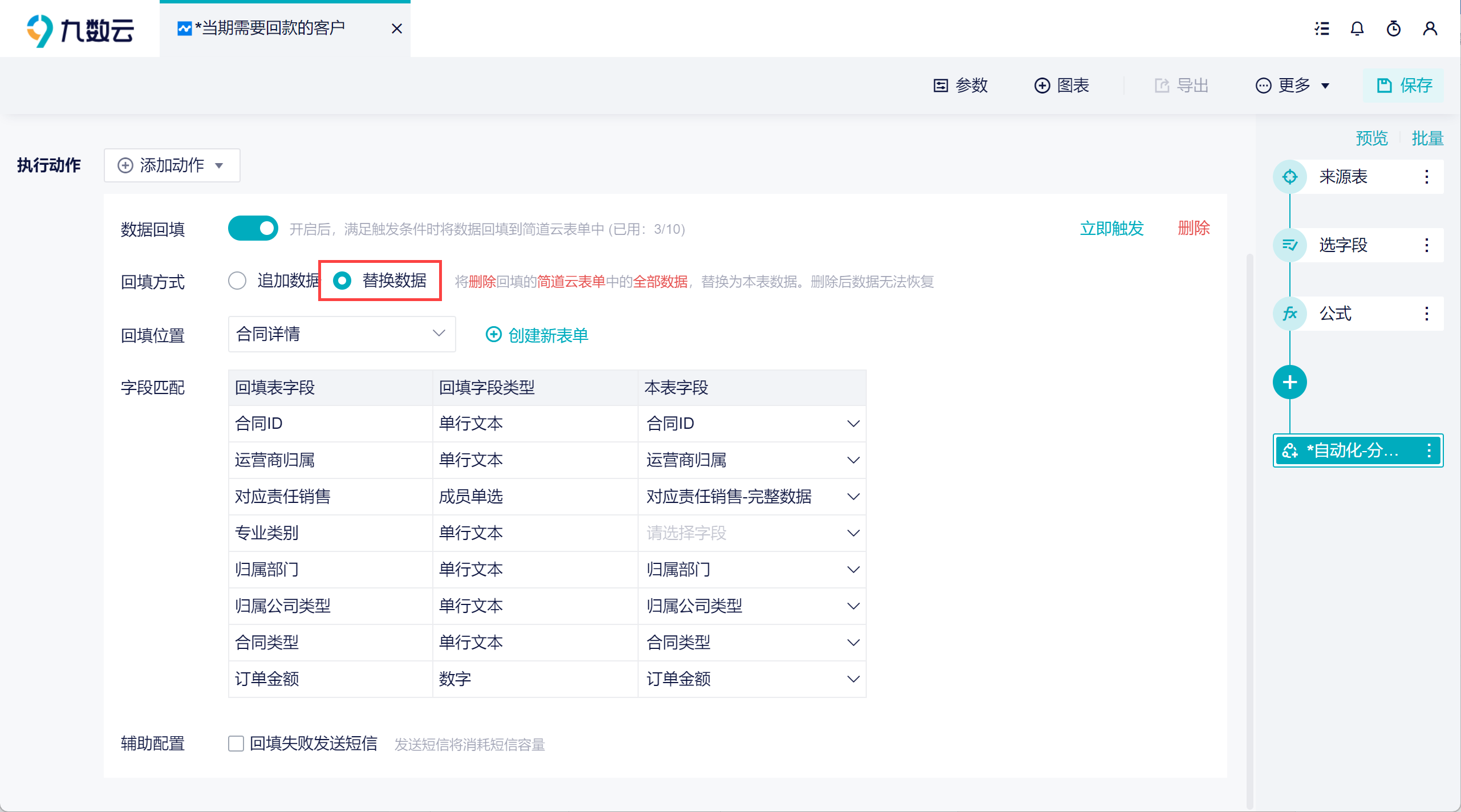Select the 追加数据 radio option

click(x=237, y=281)
